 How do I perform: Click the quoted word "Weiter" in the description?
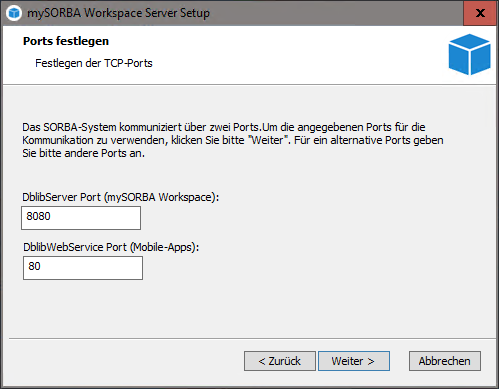pyautogui.click(x=268, y=140)
